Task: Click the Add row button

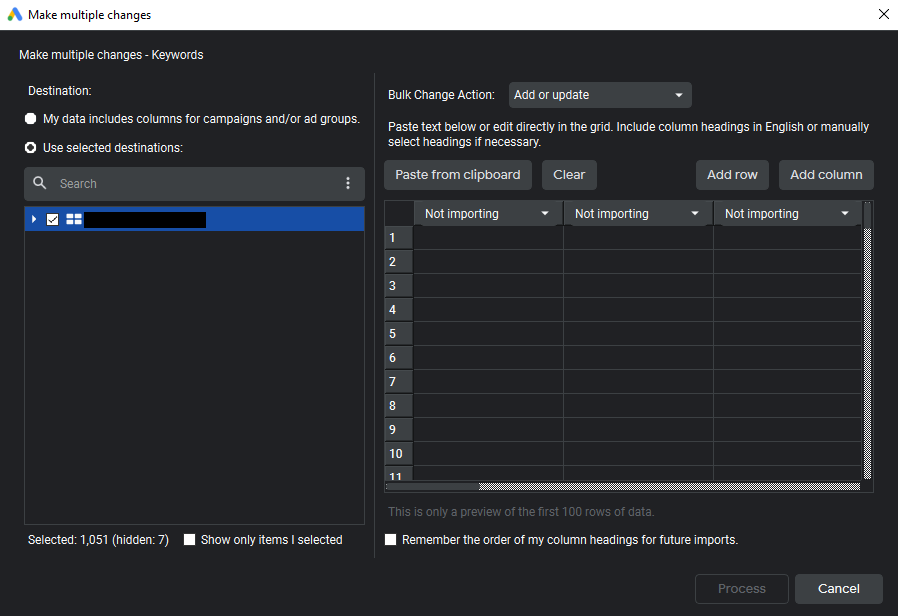Action: click(x=732, y=175)
